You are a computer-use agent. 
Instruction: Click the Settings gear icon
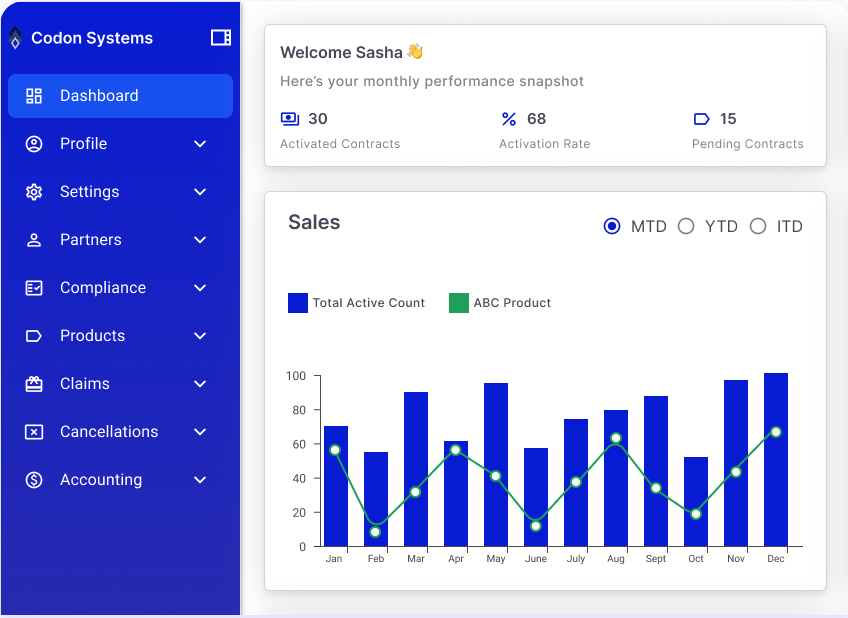click(32, 192)
